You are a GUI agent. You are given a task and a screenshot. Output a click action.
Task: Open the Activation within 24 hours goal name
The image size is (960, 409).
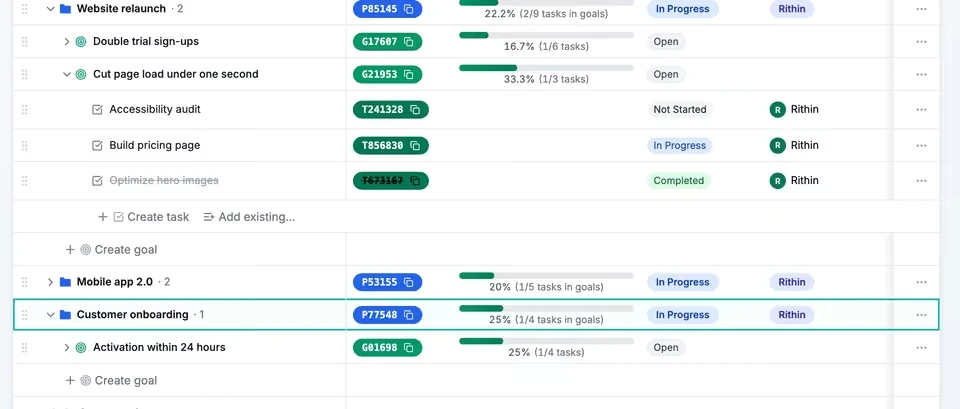pos(159,347)
